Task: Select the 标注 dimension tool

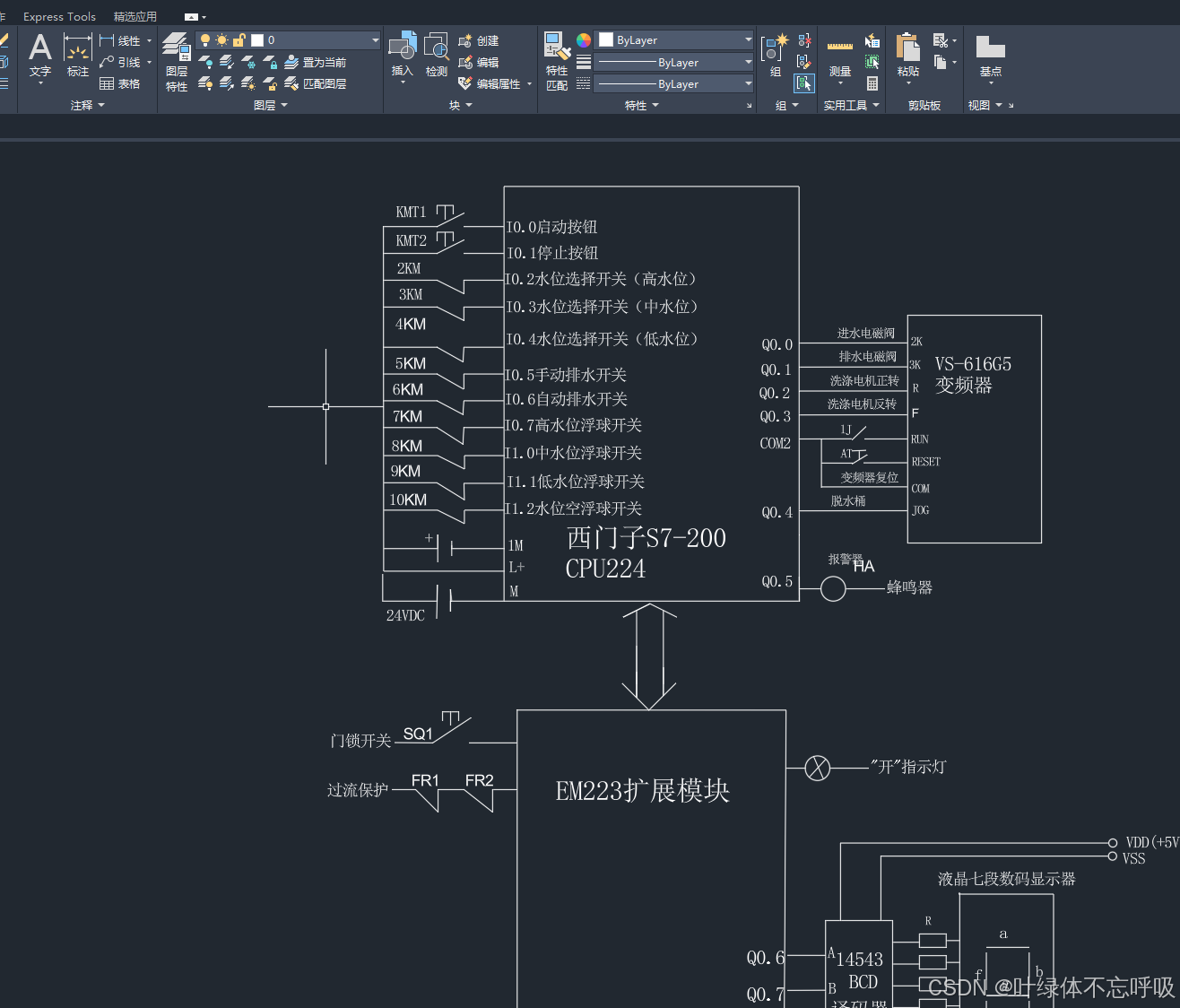Action: coord(78,56)
